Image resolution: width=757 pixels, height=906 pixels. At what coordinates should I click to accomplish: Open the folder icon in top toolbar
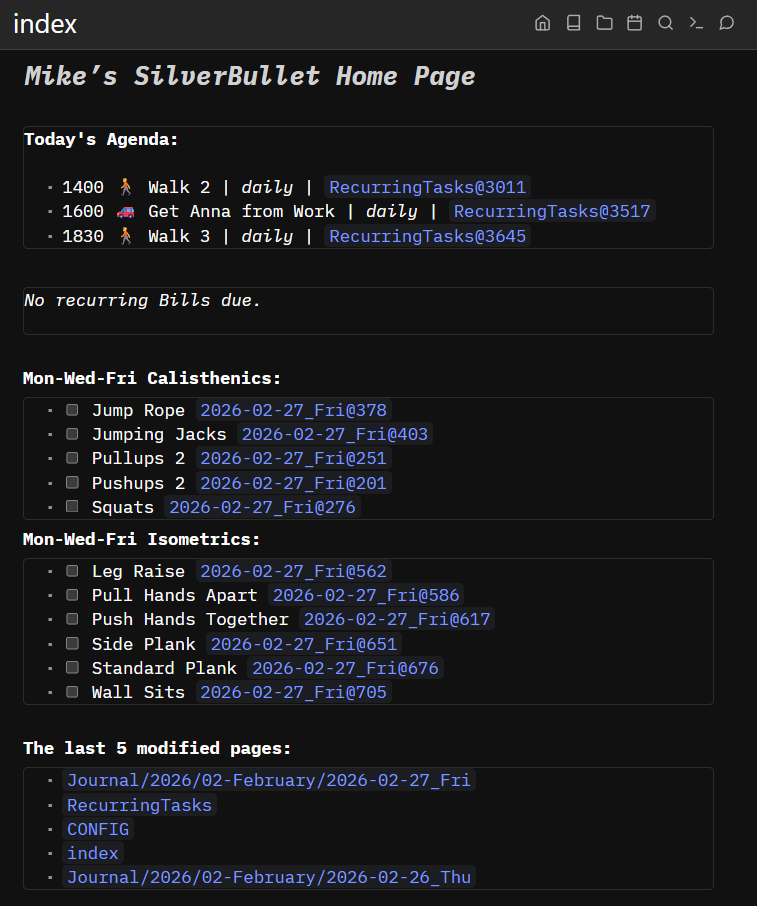click(604, 23)
